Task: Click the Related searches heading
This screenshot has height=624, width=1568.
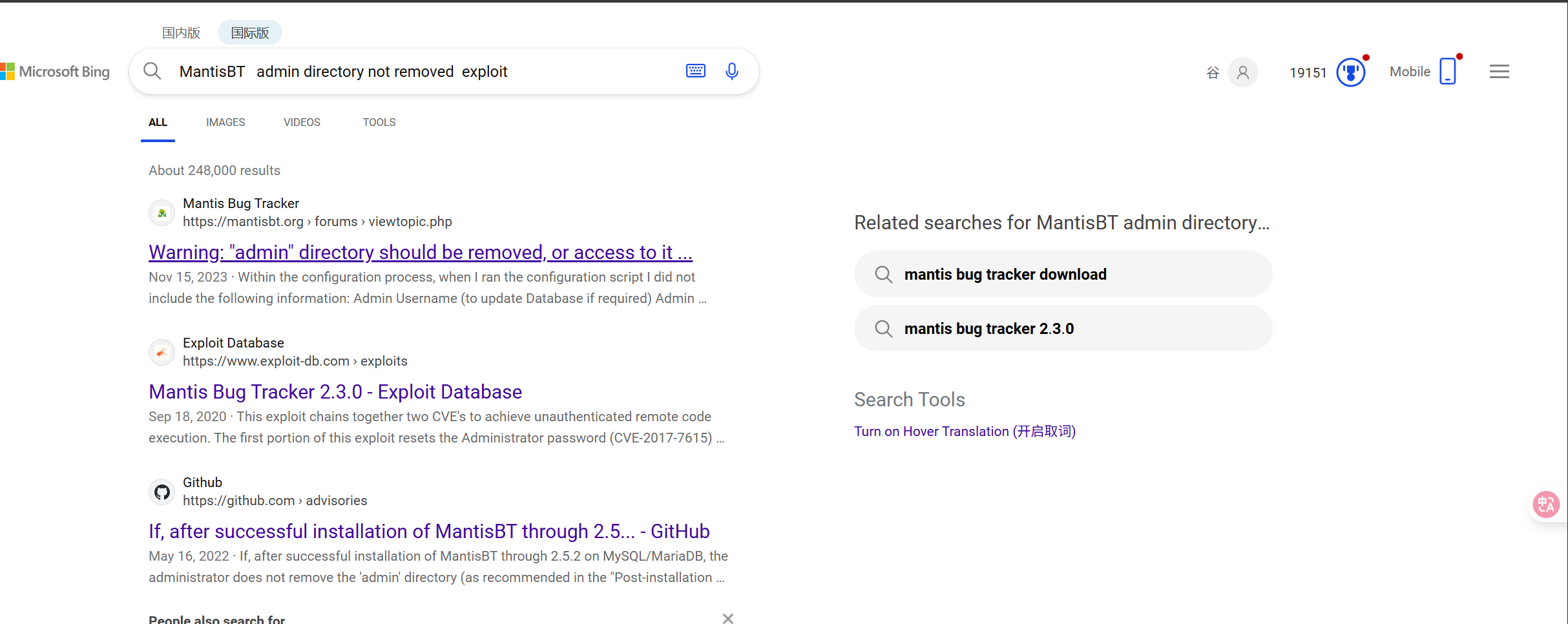Action: 1062,223
